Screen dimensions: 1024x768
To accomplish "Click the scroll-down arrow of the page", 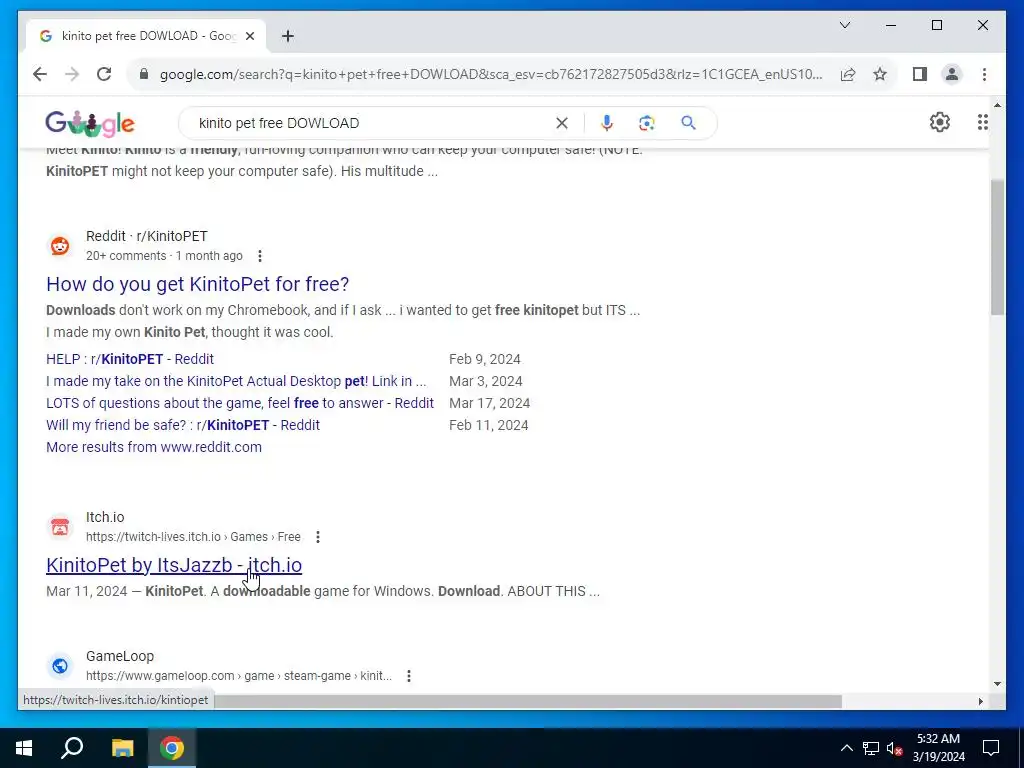I will pos(997,684).
